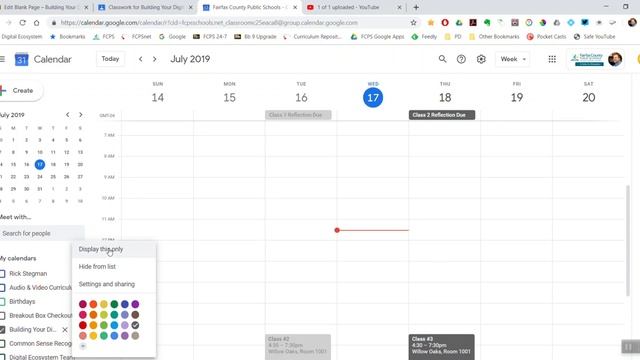Pick the light gray Birch swatch
Viewport: 640px width, 360px height.
pos(135,336)
